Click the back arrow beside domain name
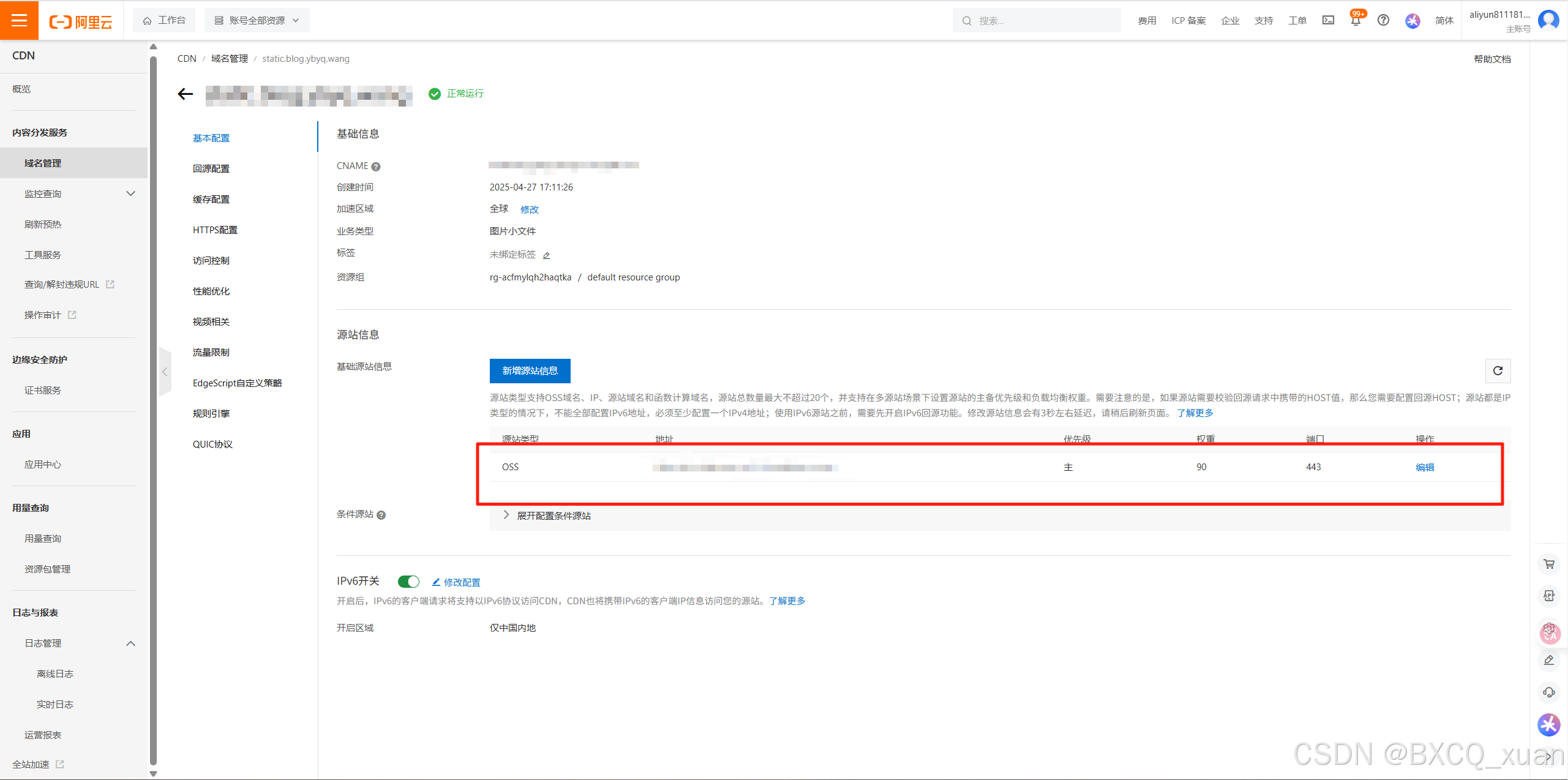 185,94
